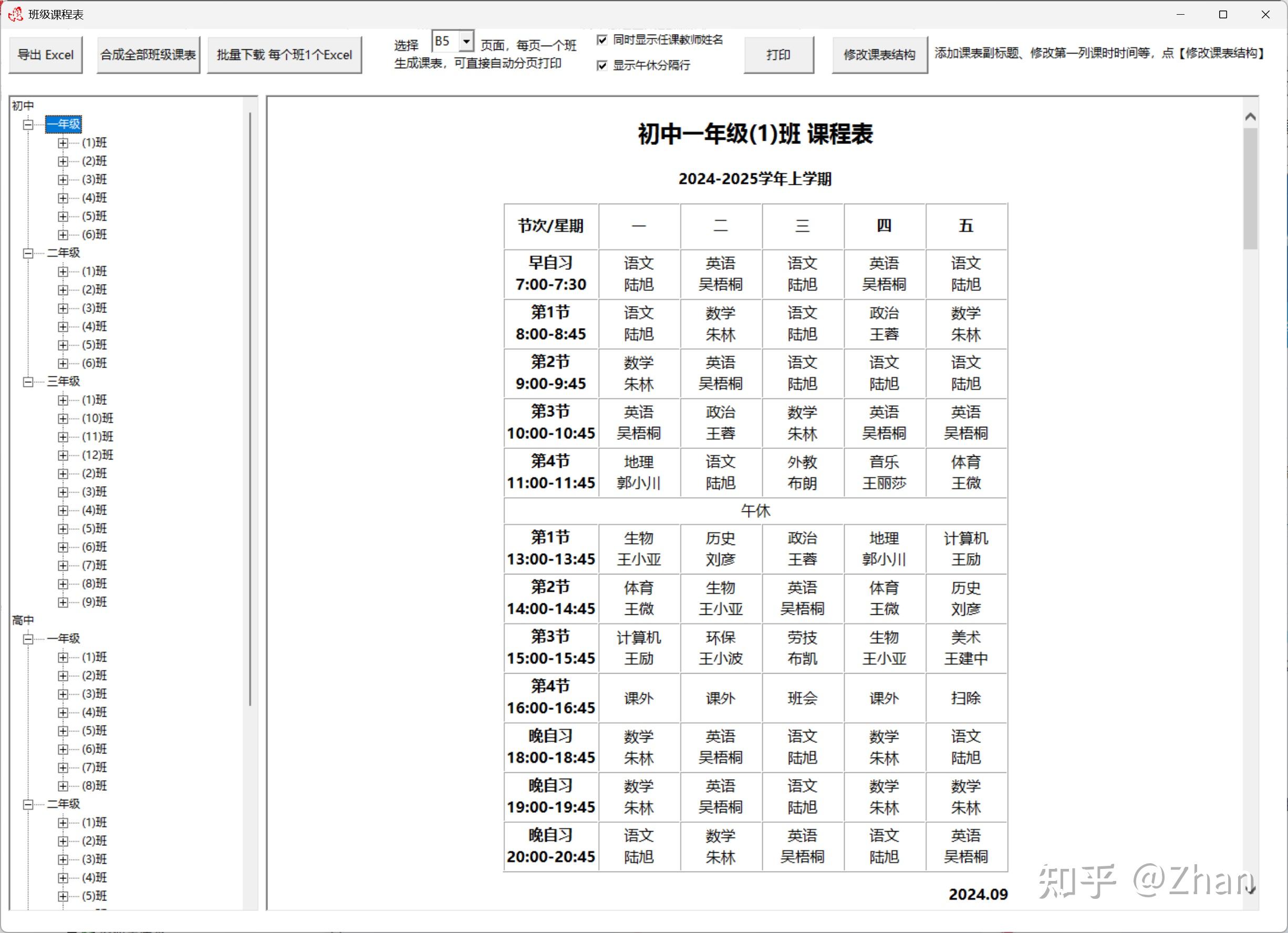Select 初中 二年级 (6)班
The width and height of the screenshot is (1288, 933).
[x=94, y=363]
